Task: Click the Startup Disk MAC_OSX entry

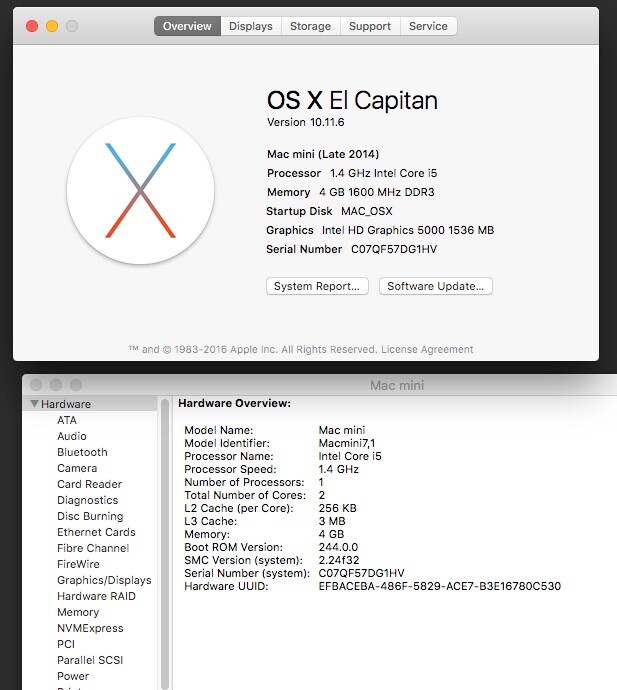Action: tap(329, 211)
